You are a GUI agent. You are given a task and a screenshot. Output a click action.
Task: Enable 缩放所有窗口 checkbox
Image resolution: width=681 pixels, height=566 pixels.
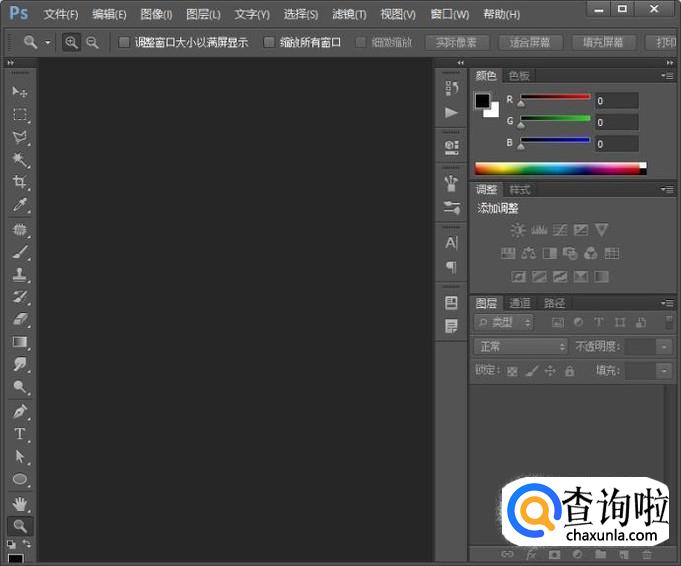[x=268, y=43]
